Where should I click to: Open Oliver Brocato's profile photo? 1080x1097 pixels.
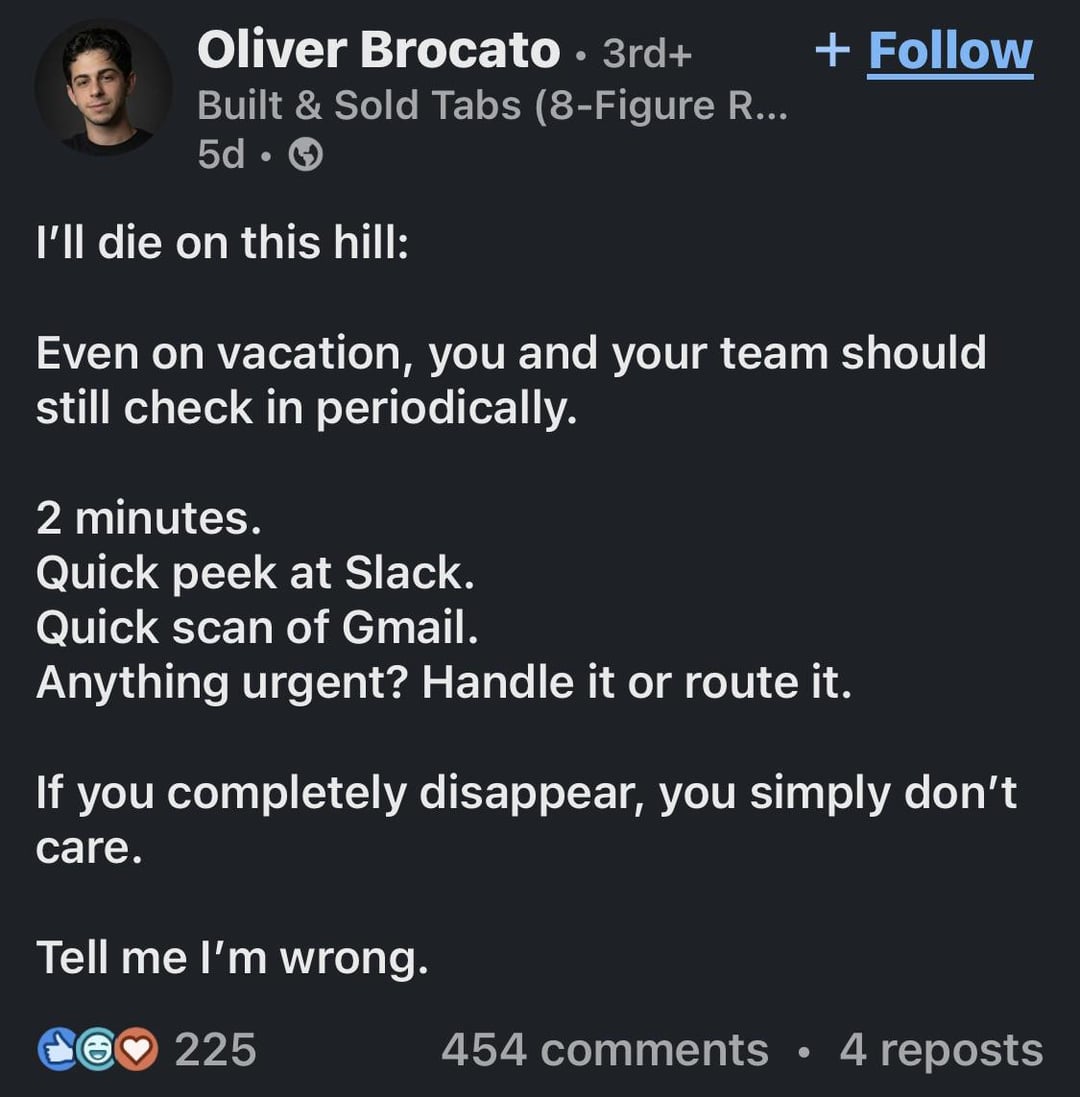point(103,88)
